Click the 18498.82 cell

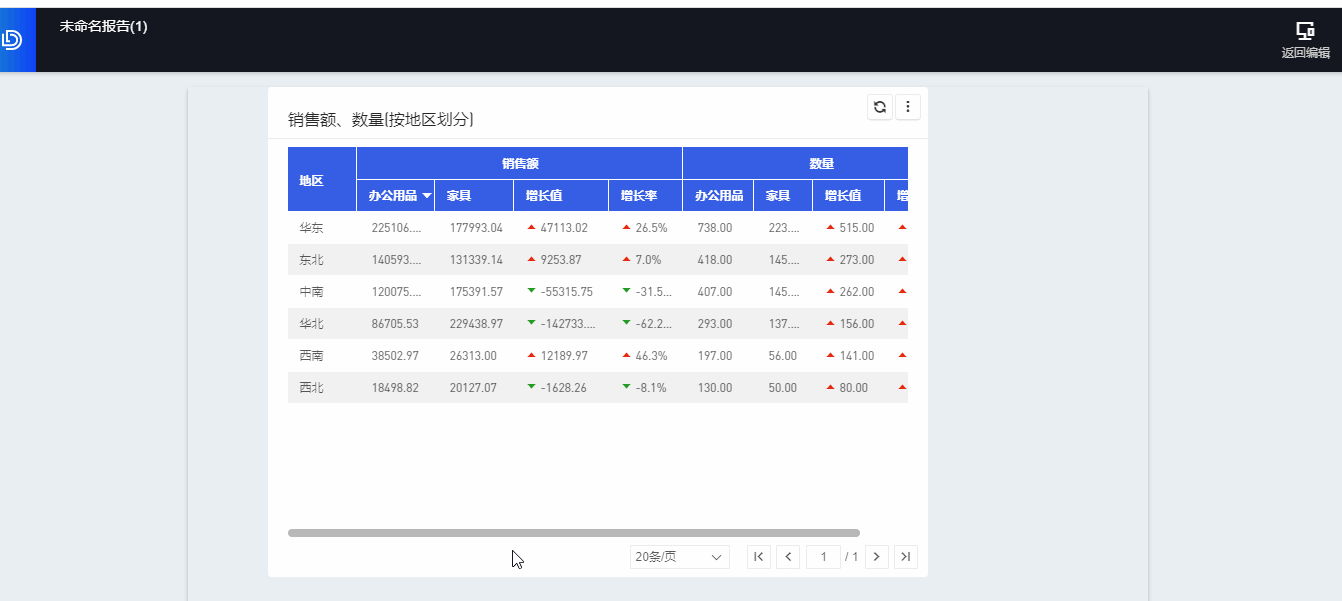tap(395, 388)
